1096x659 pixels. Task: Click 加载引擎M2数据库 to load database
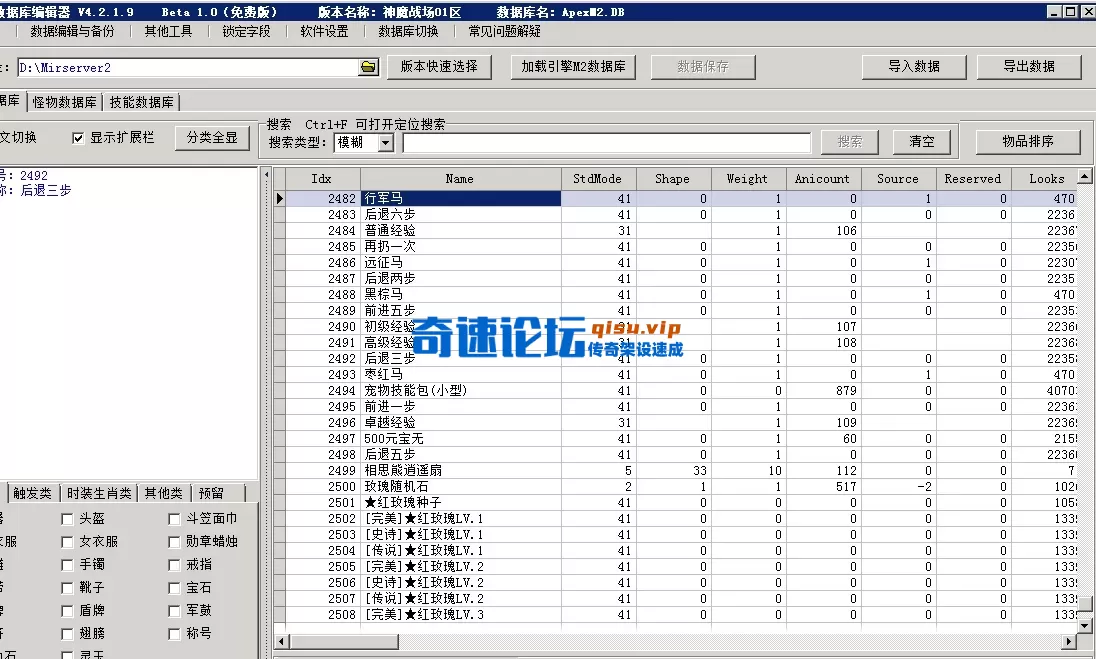573,68
